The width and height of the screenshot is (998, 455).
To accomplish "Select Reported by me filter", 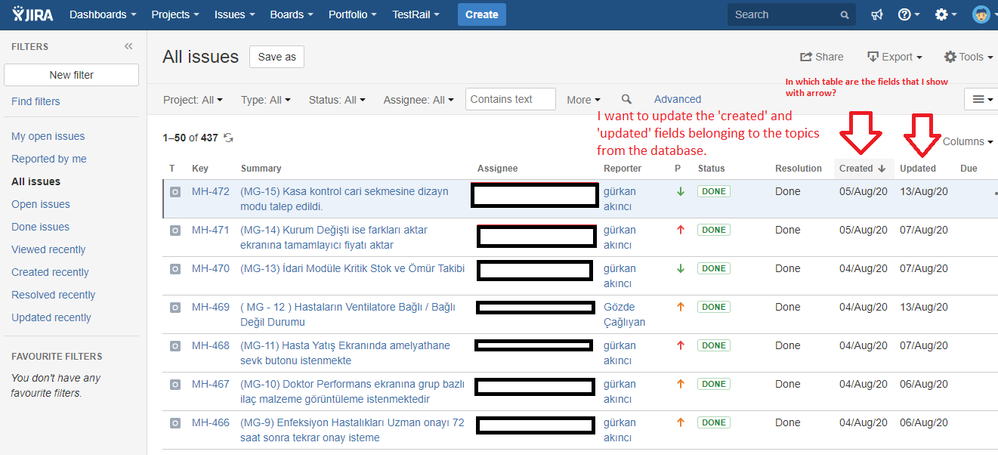I will pos(49,159).
